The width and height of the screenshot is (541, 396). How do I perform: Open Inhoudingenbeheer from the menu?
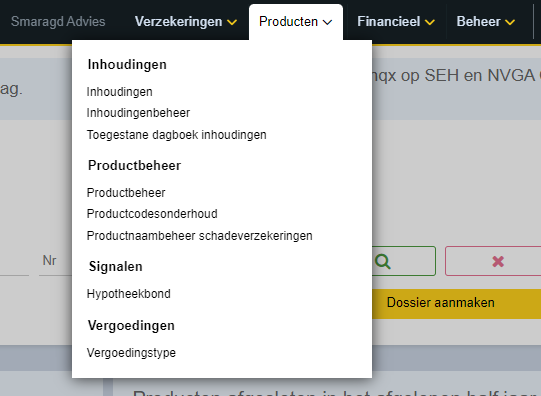tap(138, 113)
